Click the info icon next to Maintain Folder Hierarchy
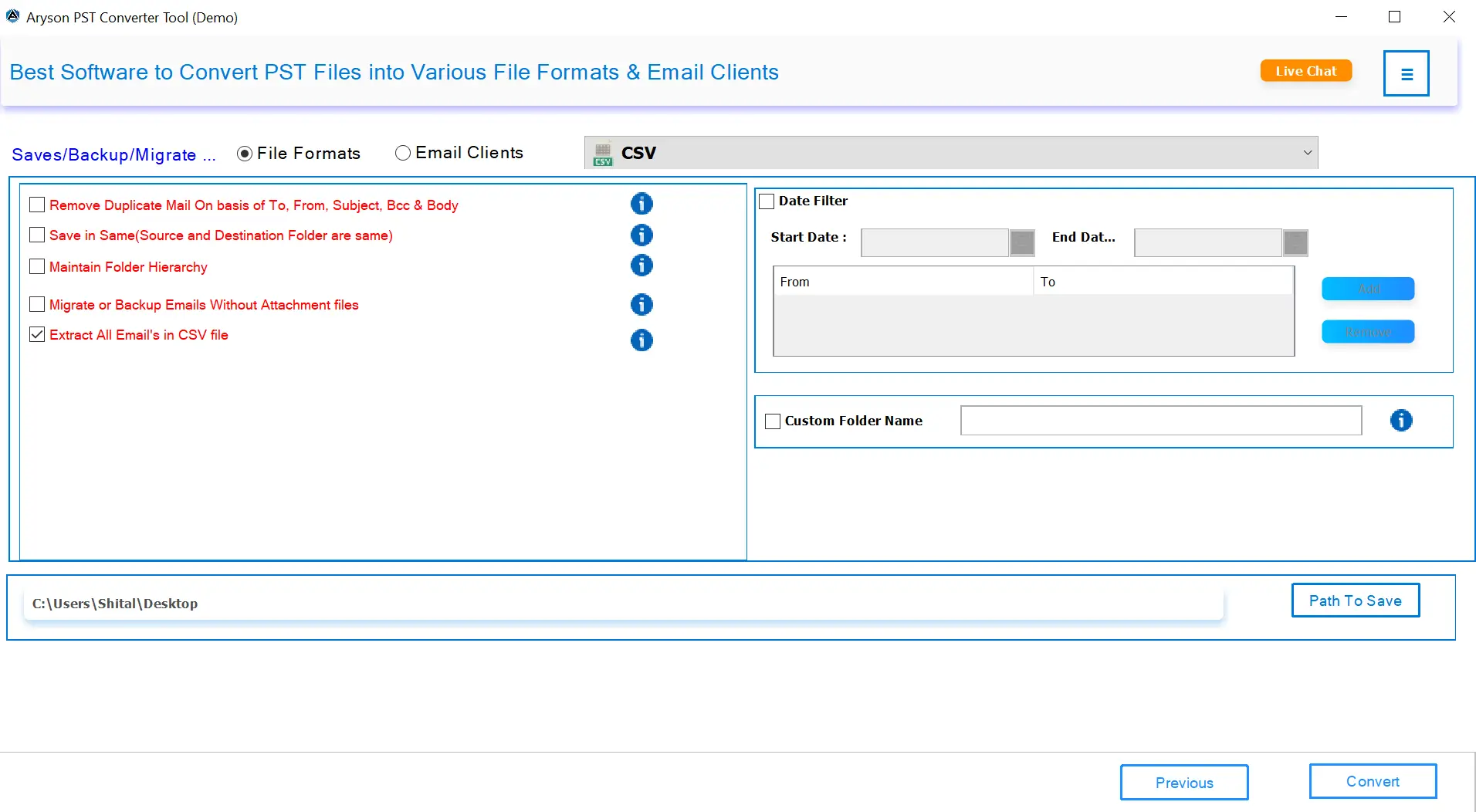 point(642,266)
